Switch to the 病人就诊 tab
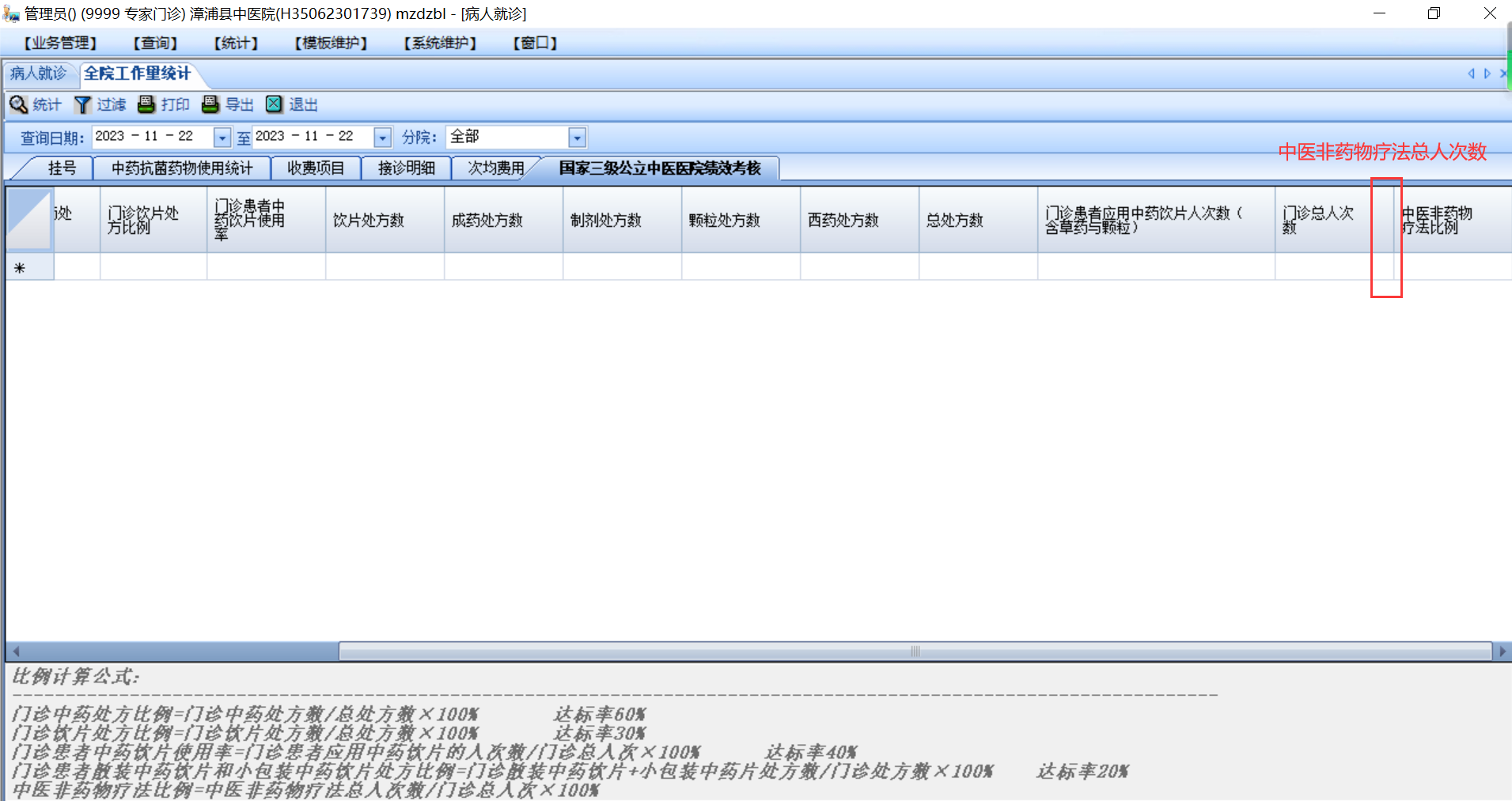Viewport: 1512px width, 801px height. tap(38, 74)
